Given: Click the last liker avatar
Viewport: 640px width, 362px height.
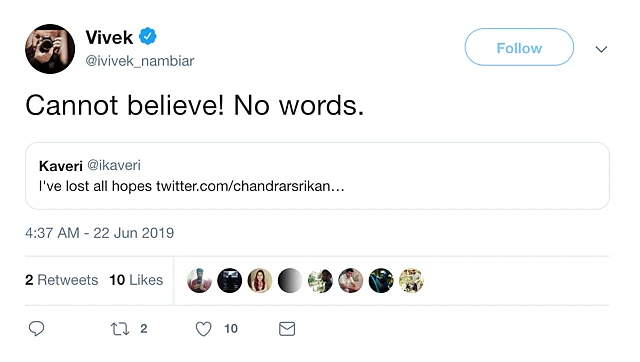Looking at the screenshot, I should (411, 280).
